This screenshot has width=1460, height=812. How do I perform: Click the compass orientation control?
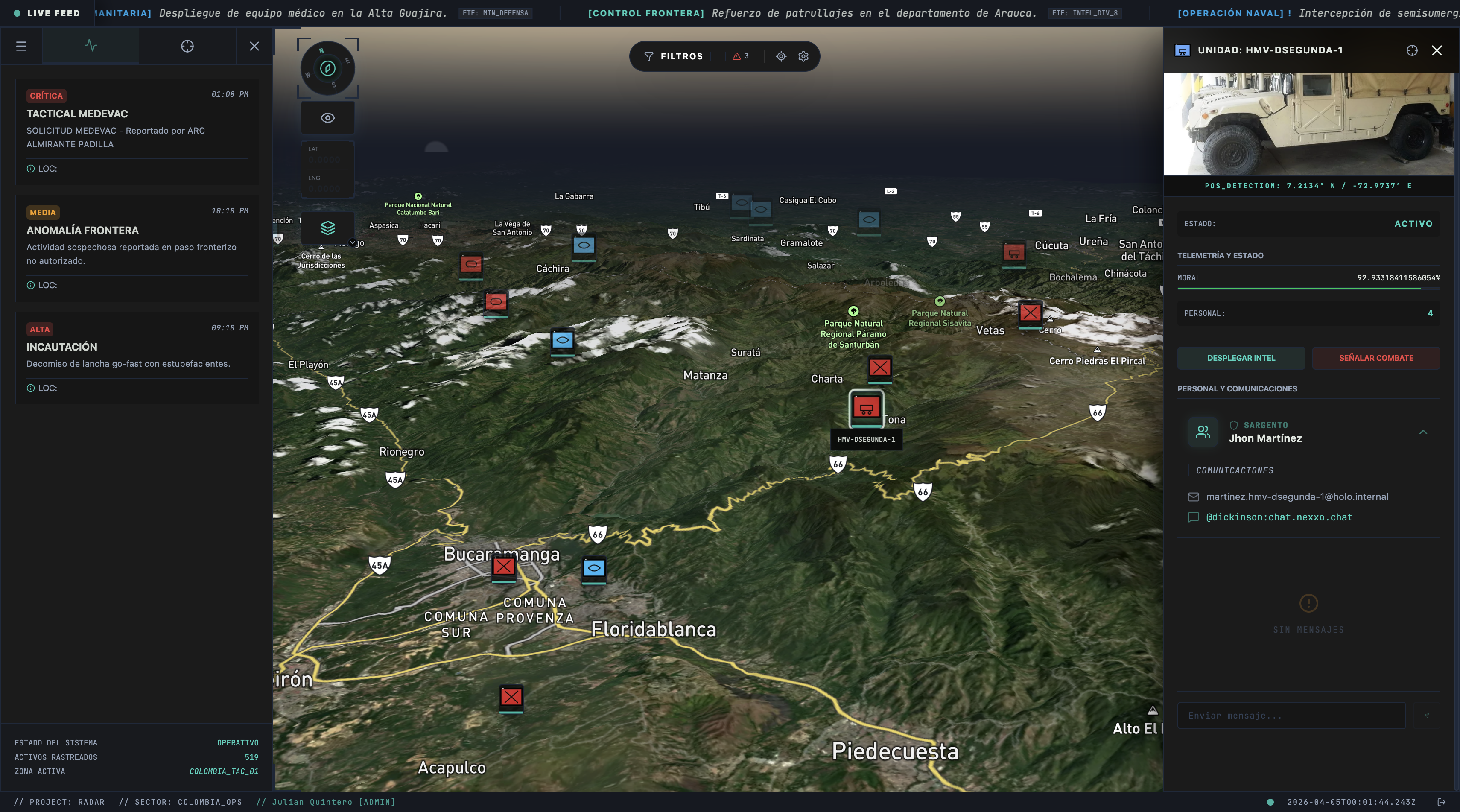point(327,69)
